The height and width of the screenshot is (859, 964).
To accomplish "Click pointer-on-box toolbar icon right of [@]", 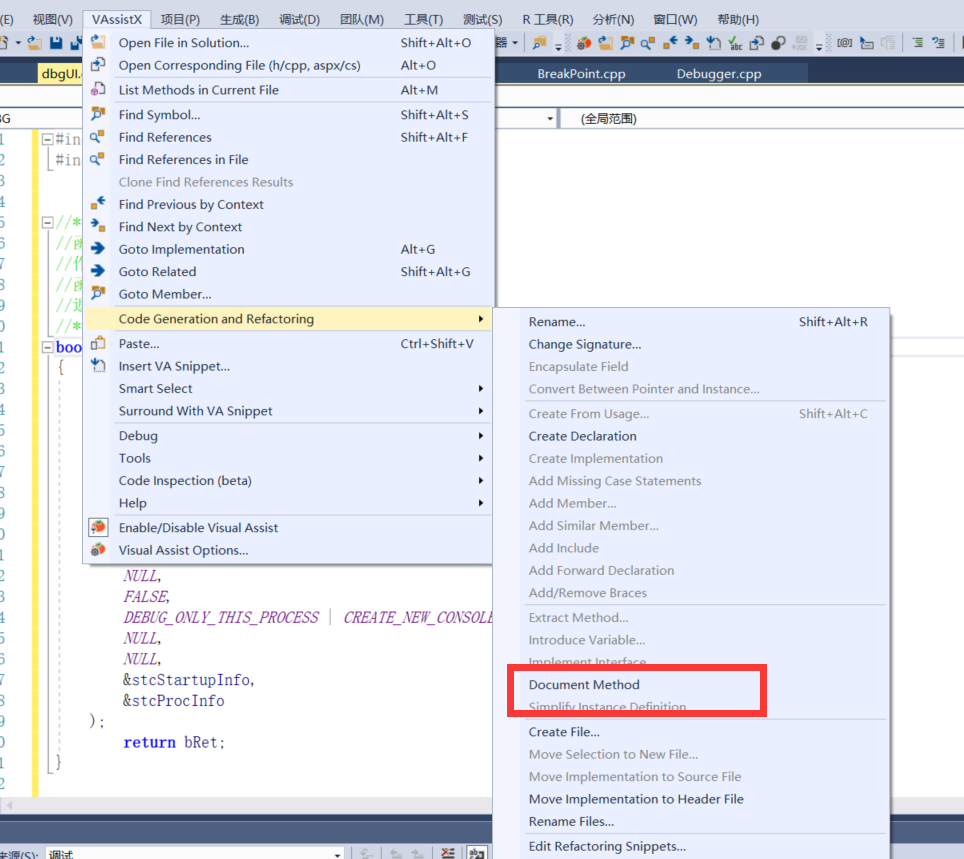I will pos(867,43).
